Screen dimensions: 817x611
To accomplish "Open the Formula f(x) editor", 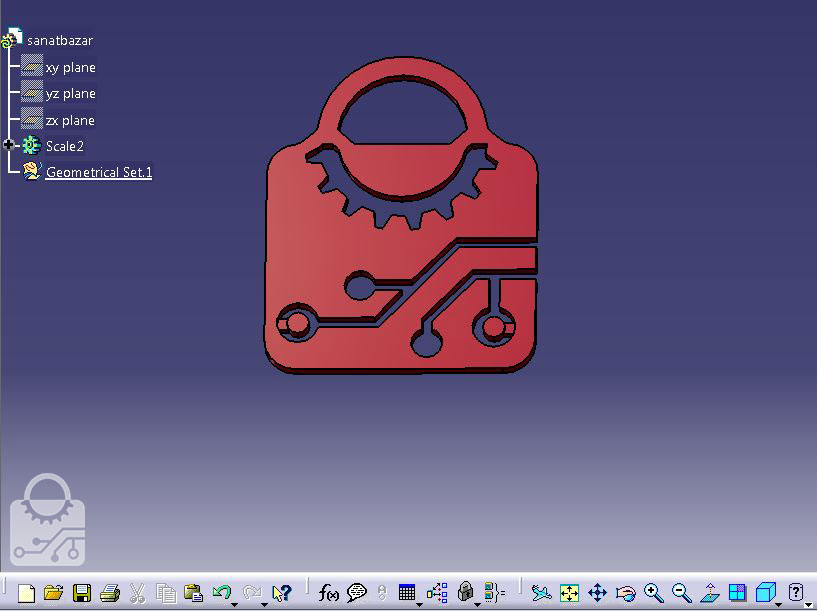I will click(329, 593).
